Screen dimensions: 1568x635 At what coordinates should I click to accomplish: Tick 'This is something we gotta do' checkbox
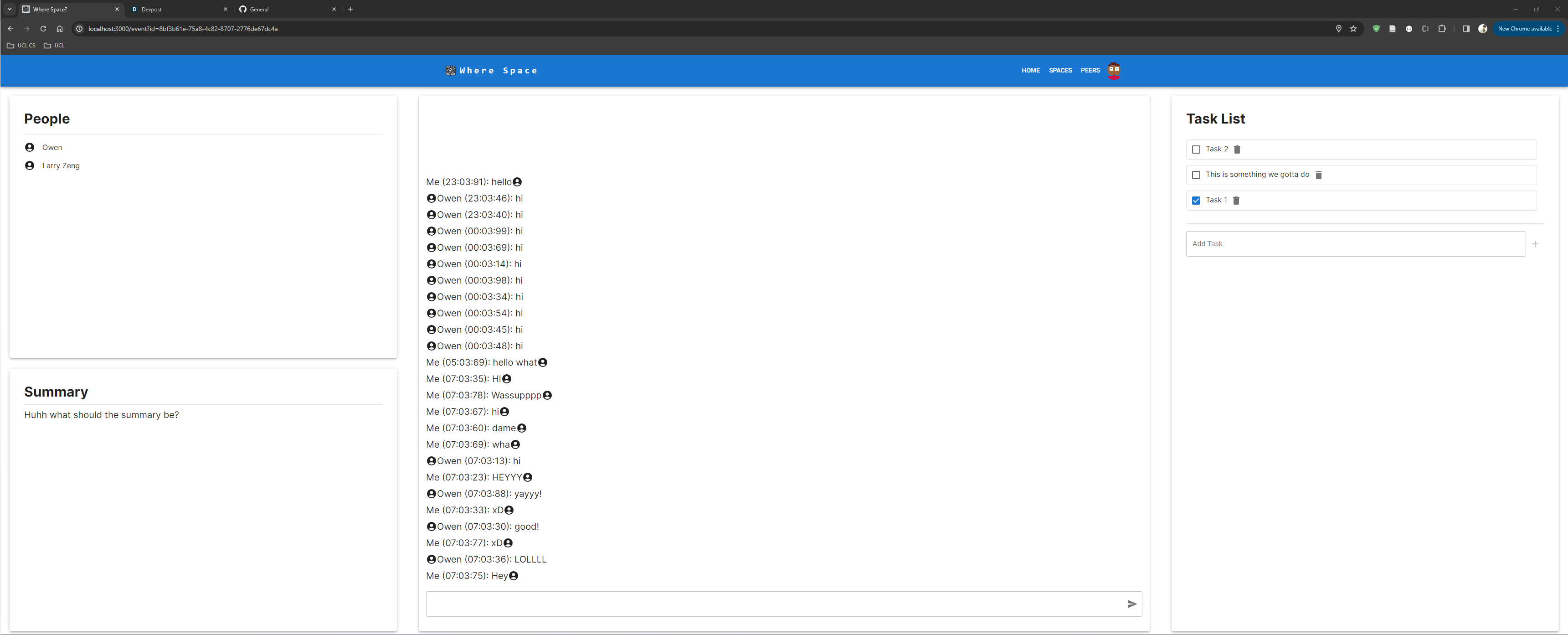pos(1195,175)
